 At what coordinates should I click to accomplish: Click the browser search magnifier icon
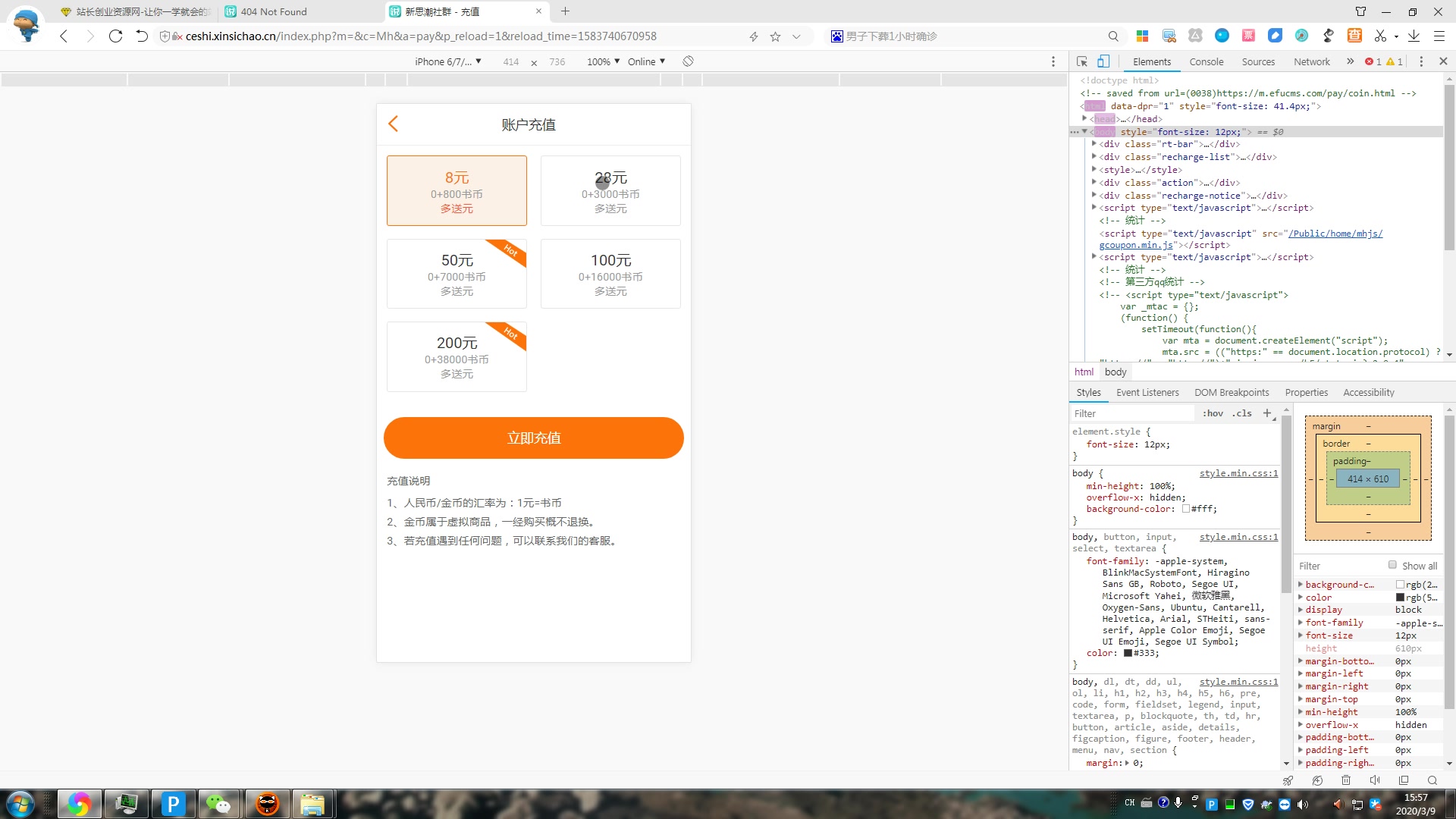(1113, 36)
